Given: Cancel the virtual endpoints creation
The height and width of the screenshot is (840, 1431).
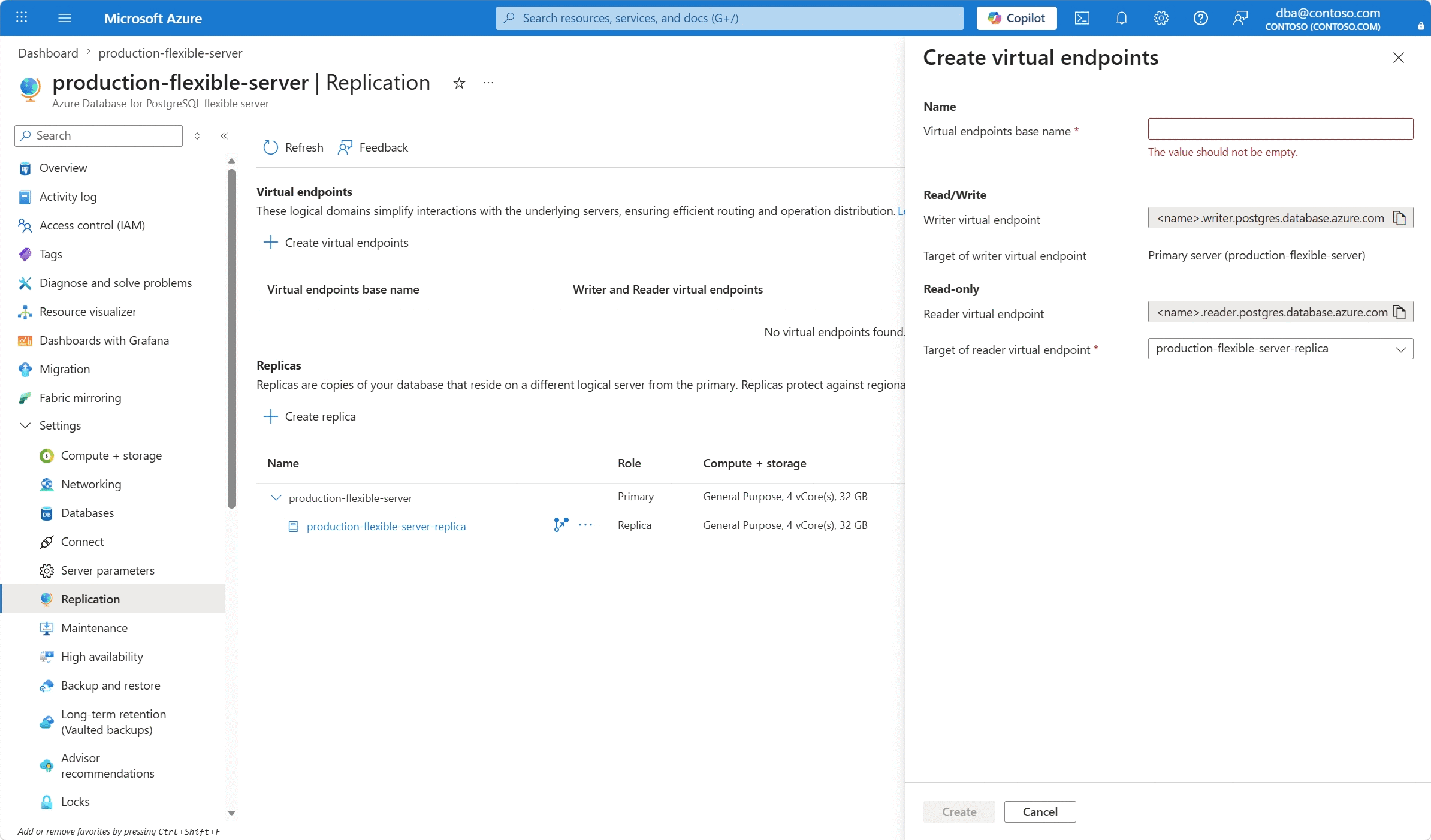Looking at the screenshot, I should [1040, 812].
